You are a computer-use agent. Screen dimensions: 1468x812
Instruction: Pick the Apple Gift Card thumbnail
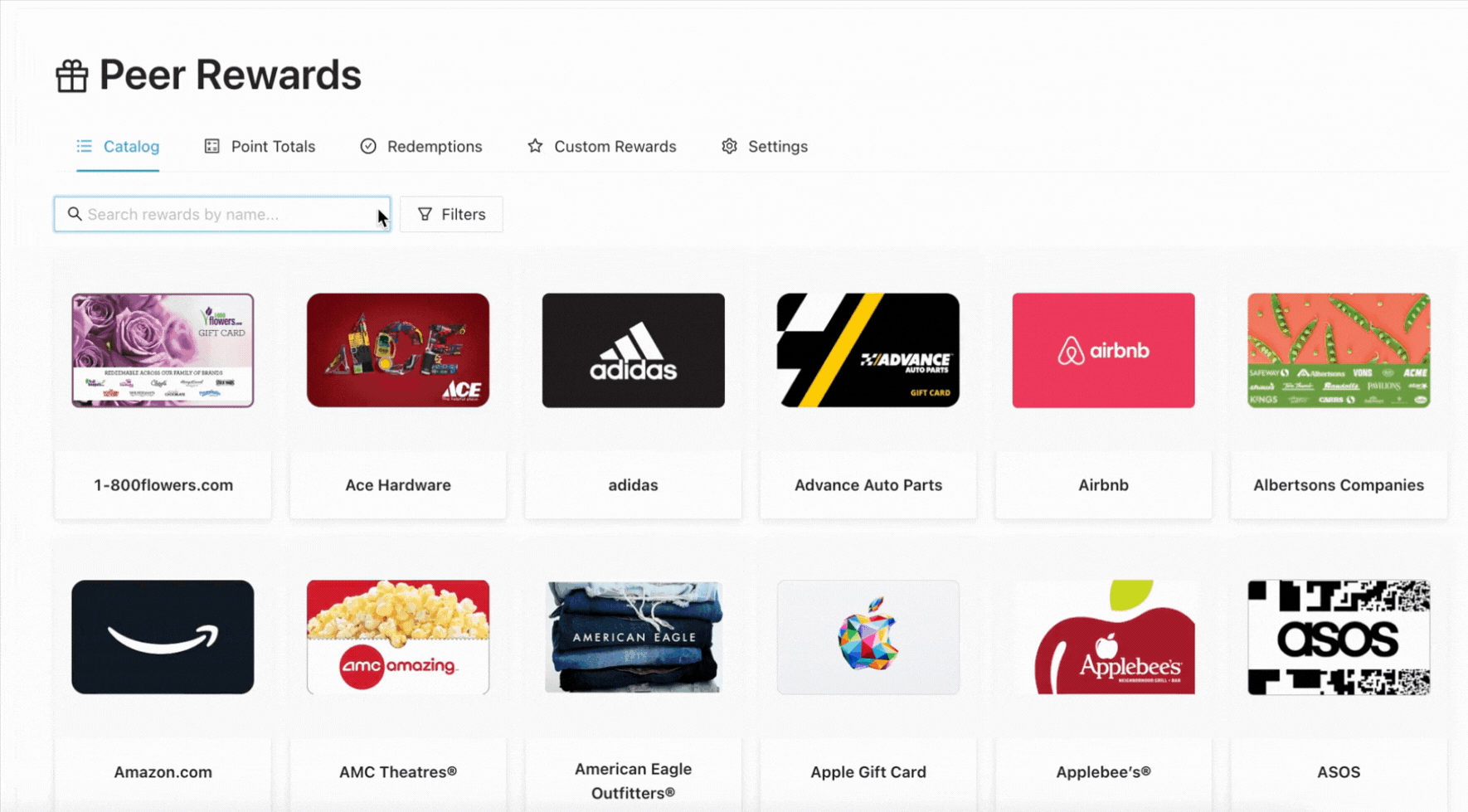[868, 637]
